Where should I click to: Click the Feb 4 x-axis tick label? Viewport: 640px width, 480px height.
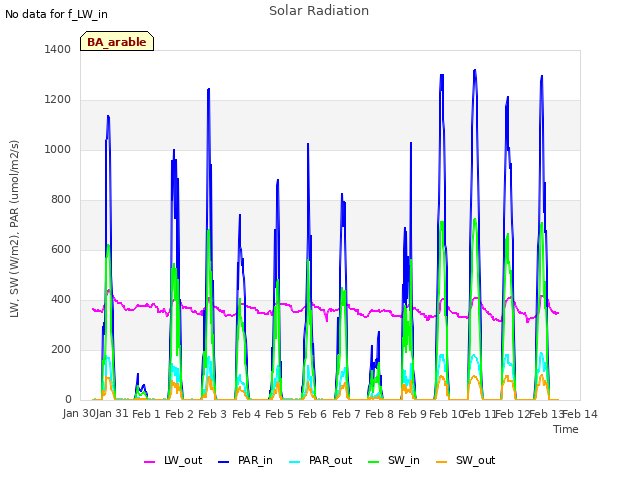(246, 414)
